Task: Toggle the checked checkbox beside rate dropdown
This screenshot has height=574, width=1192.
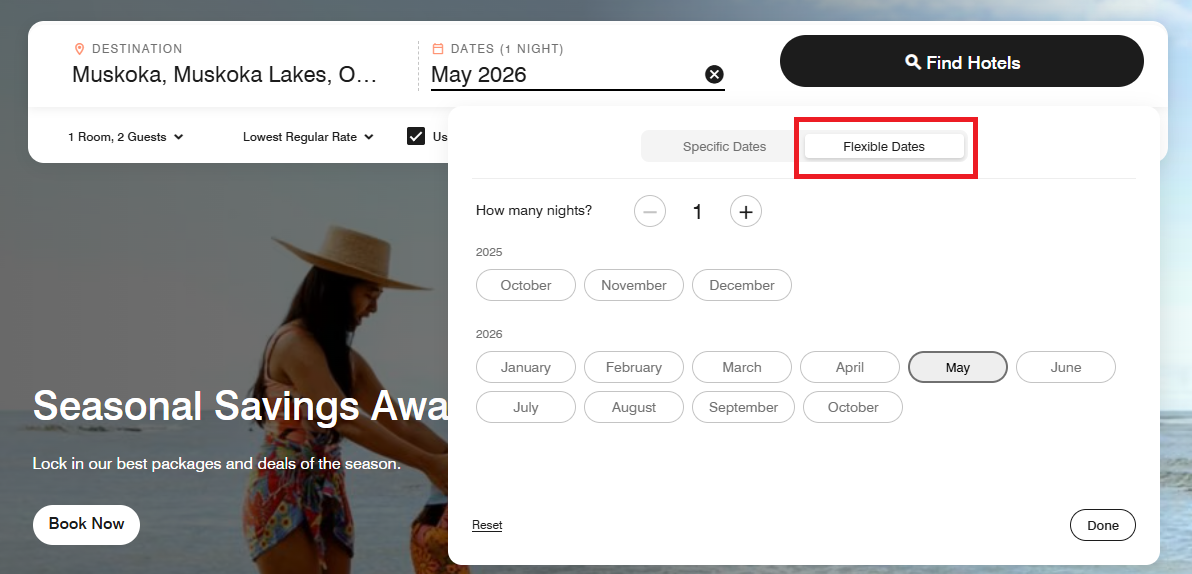Action: coord(416,137)
